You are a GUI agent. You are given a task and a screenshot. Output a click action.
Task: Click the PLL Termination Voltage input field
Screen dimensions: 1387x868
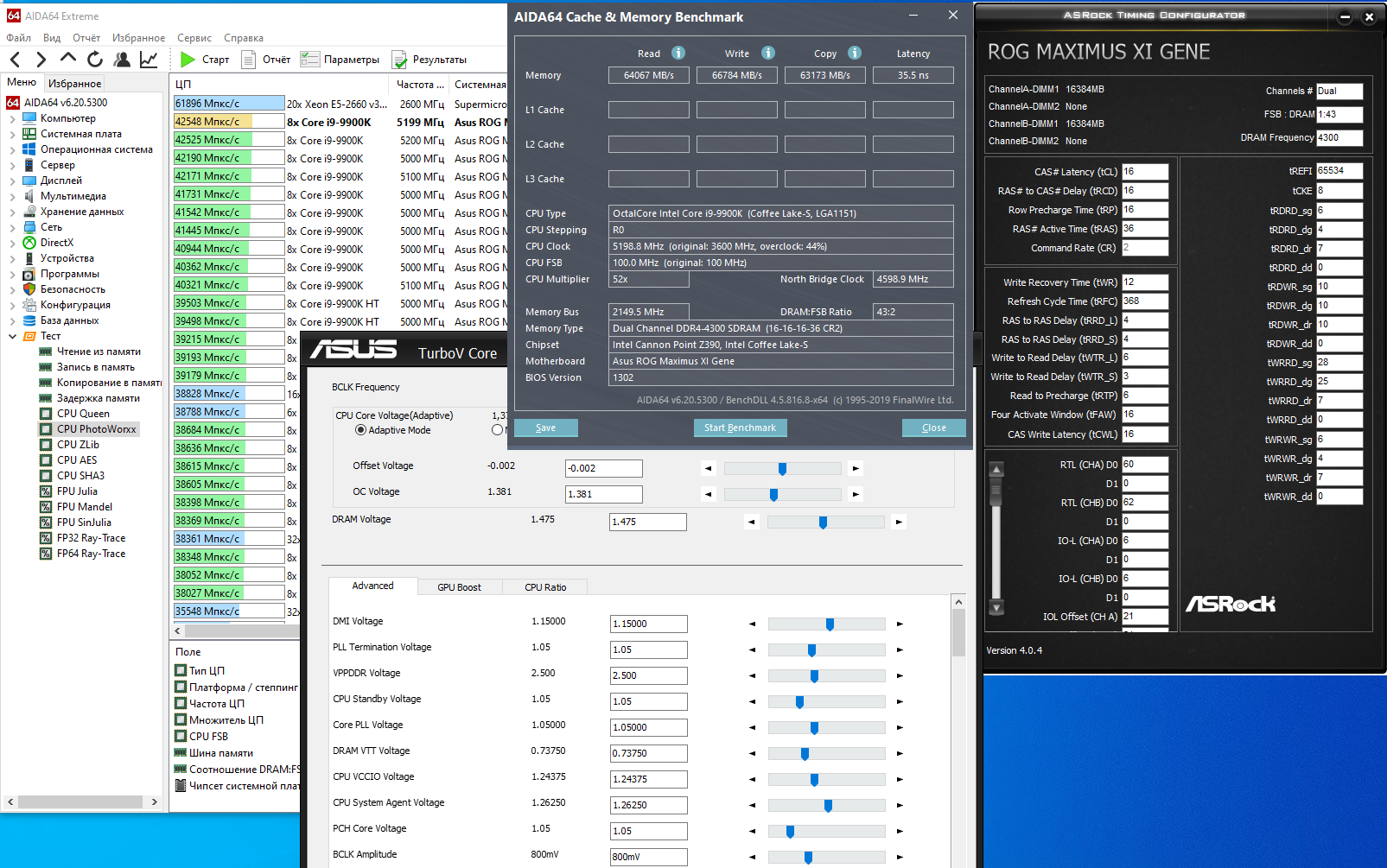(x=648, y=649)
